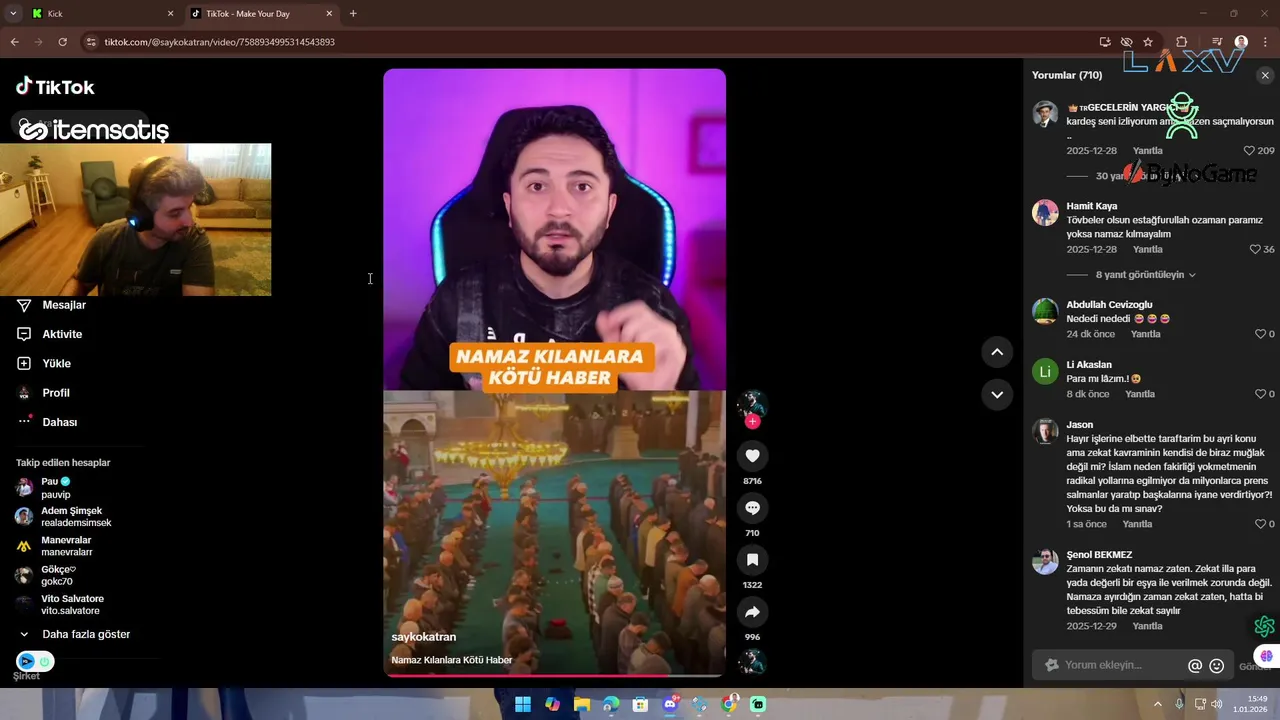Open Chrome three-dot menu

click(x=1266, y=42)
